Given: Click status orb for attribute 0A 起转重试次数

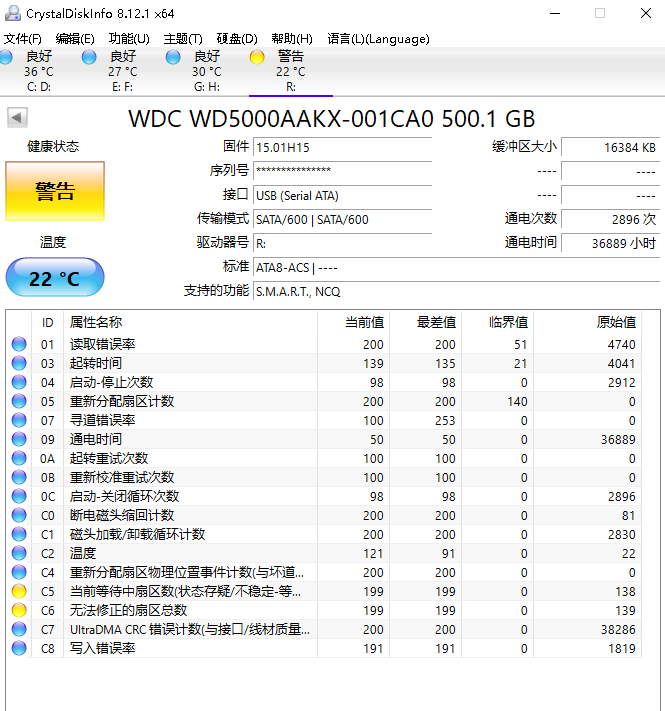Looking at the screenshot, I should coord(19,458).
